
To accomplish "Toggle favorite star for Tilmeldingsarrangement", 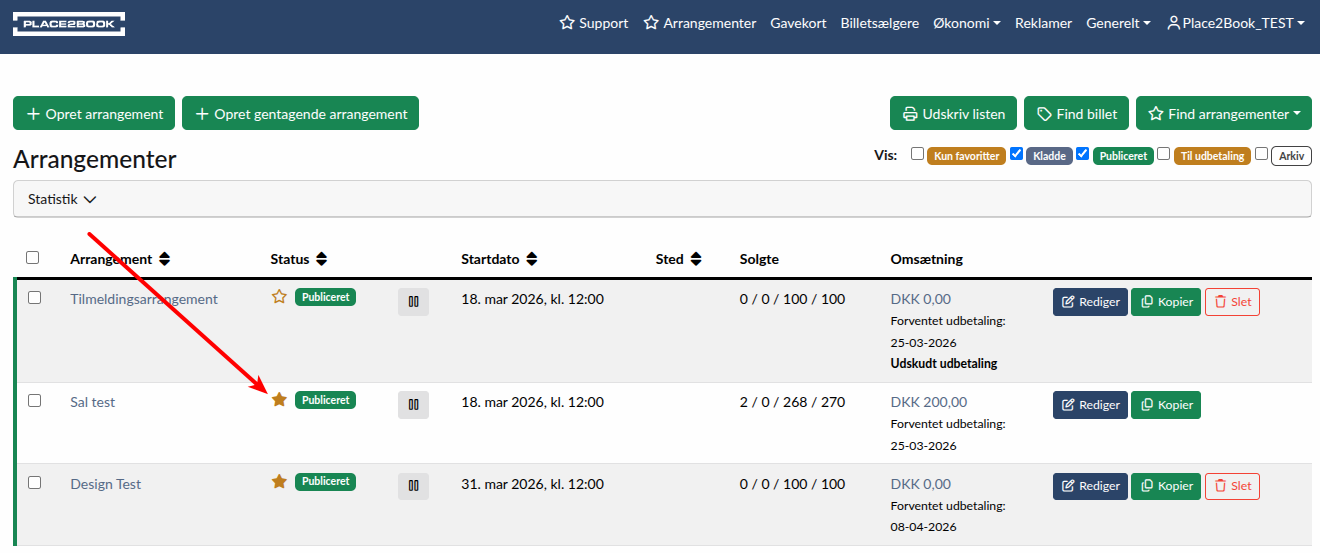I will 279,297.
